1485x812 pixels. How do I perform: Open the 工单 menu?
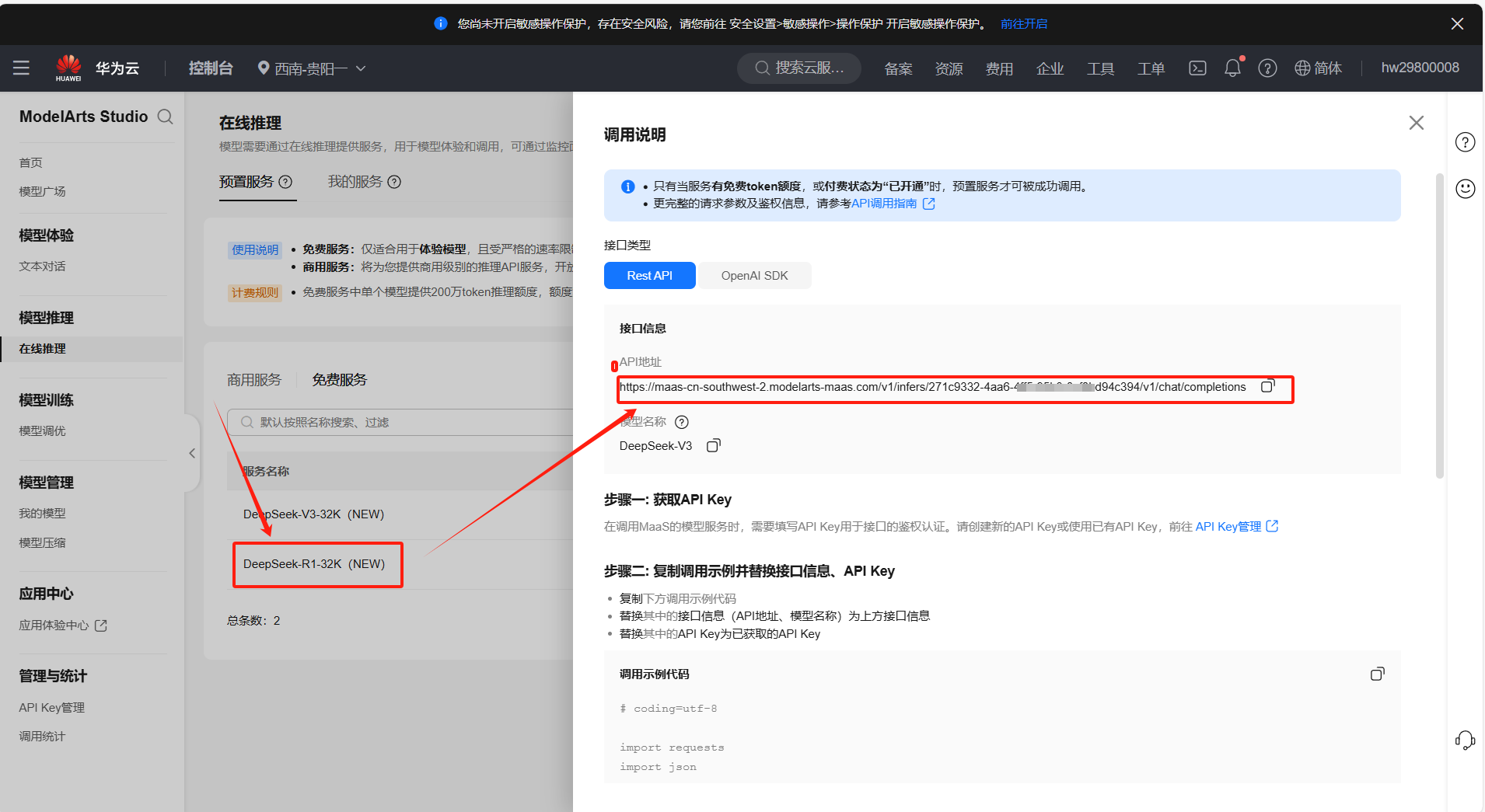tap(1151, 68)
